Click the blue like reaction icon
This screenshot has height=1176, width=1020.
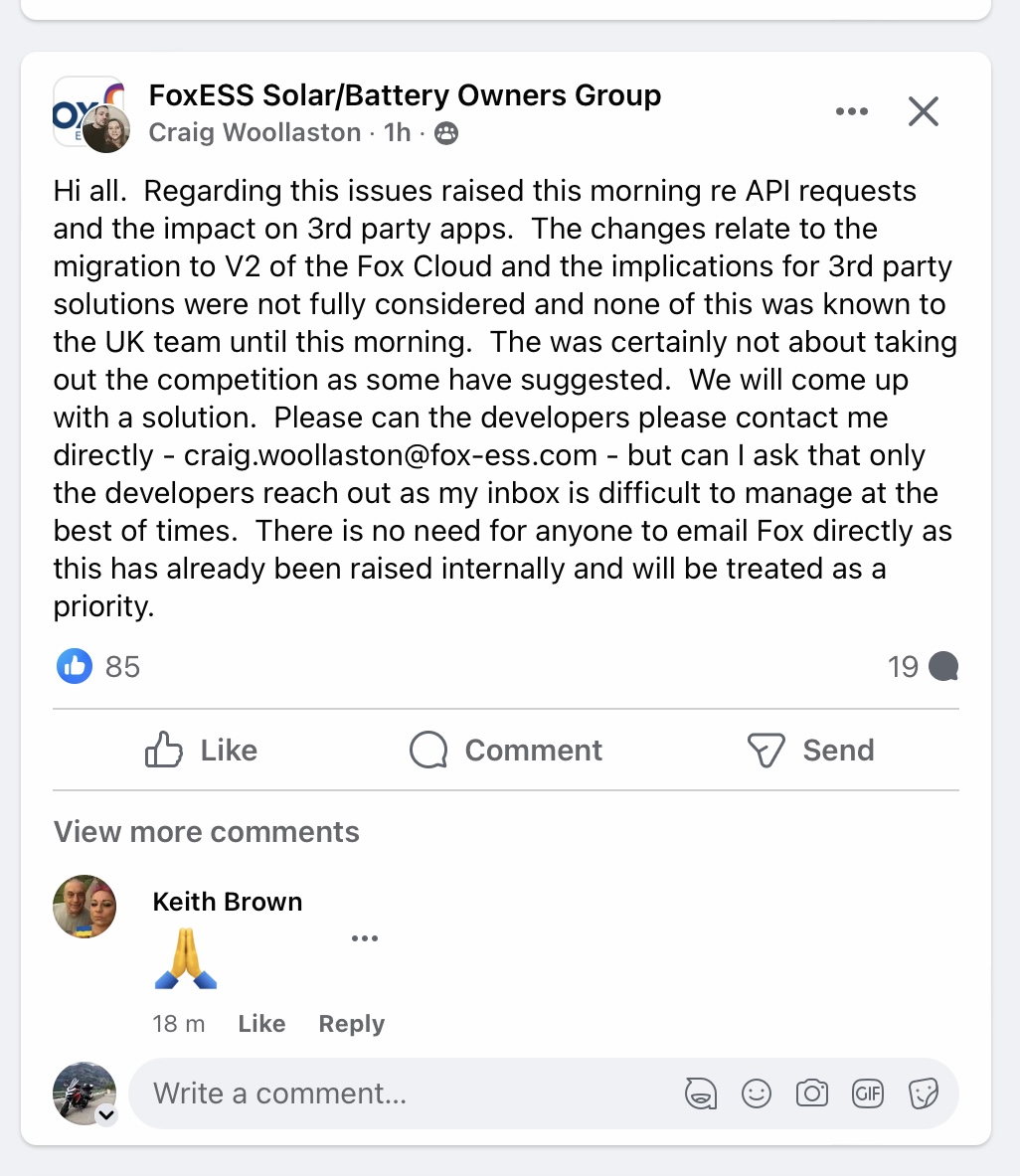pos(75,666)
